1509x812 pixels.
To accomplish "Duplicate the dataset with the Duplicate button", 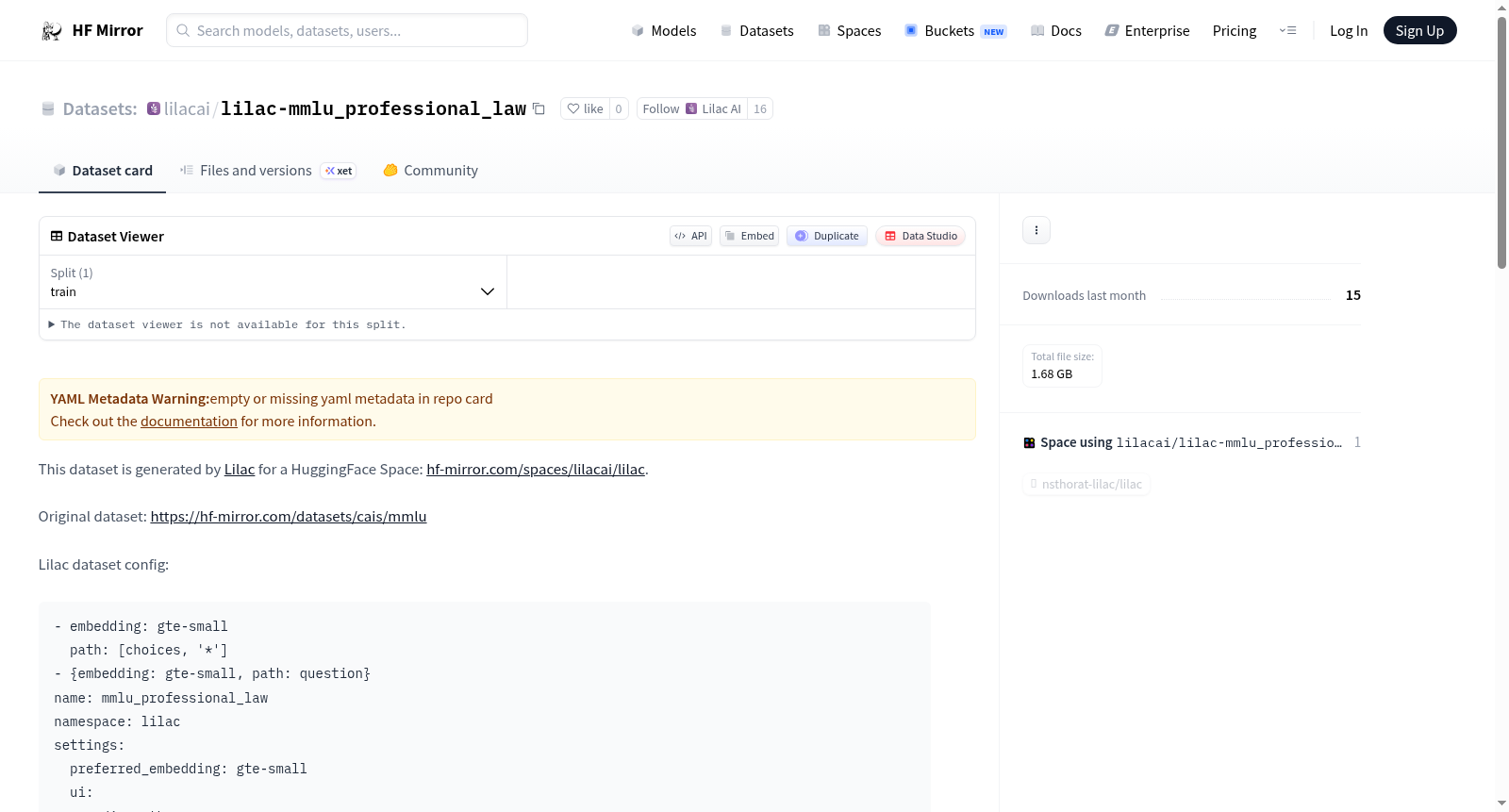I will pyautogui.click(x=827, y=236).
